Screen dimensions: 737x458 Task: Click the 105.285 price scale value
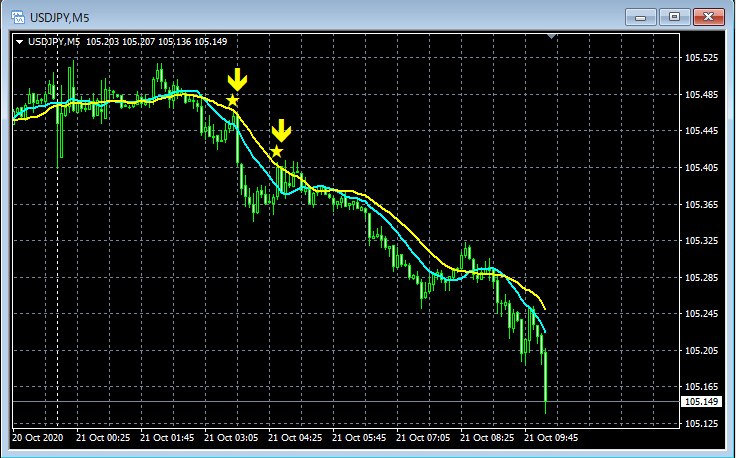coord(701,277)
